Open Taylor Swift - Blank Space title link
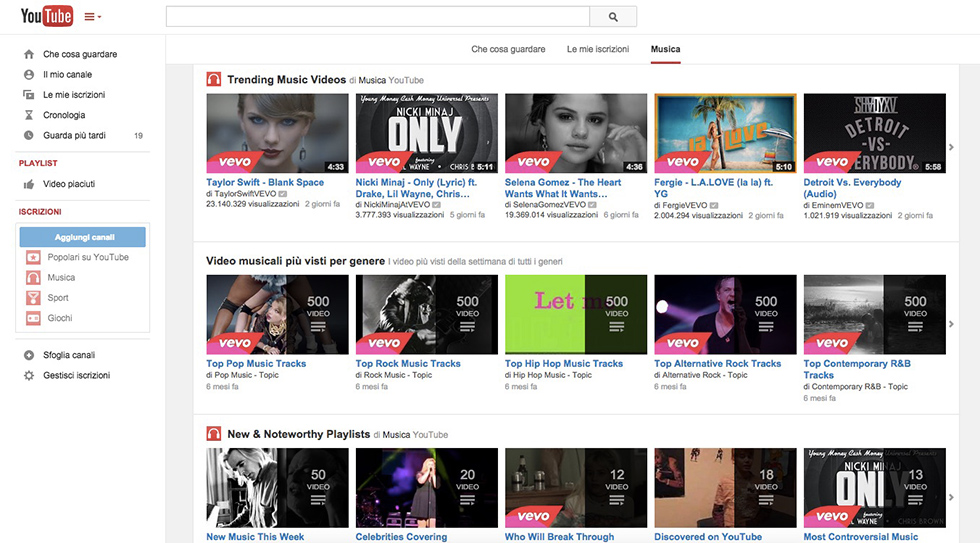The width and height of the screenshot is (980, 543). 265,183
